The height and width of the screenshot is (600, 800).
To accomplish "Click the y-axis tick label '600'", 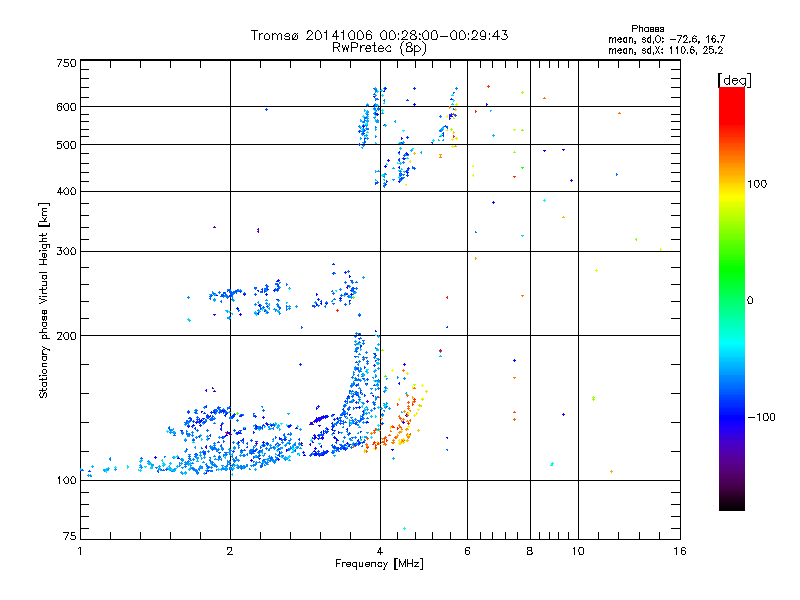I will coord(67,107).
